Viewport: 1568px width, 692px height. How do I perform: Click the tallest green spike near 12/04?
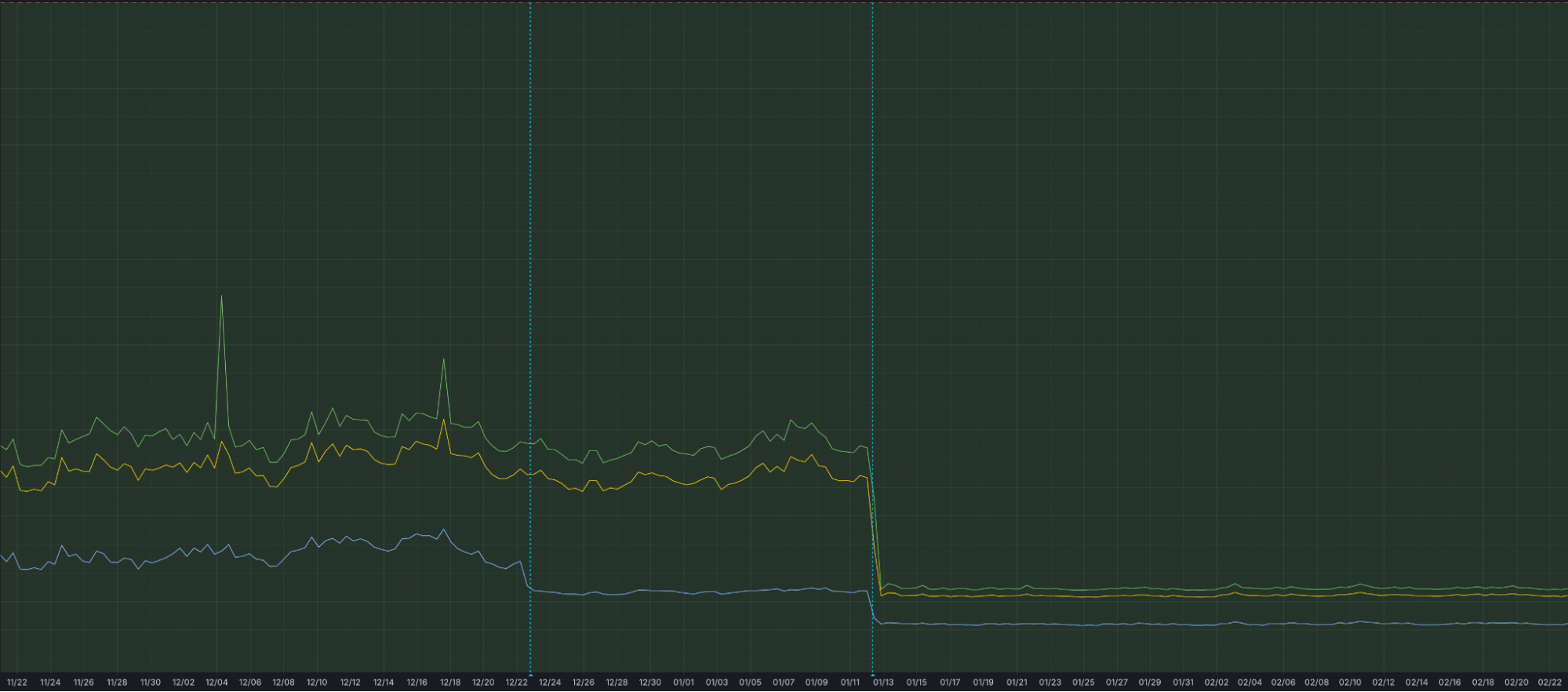[222, 297]
